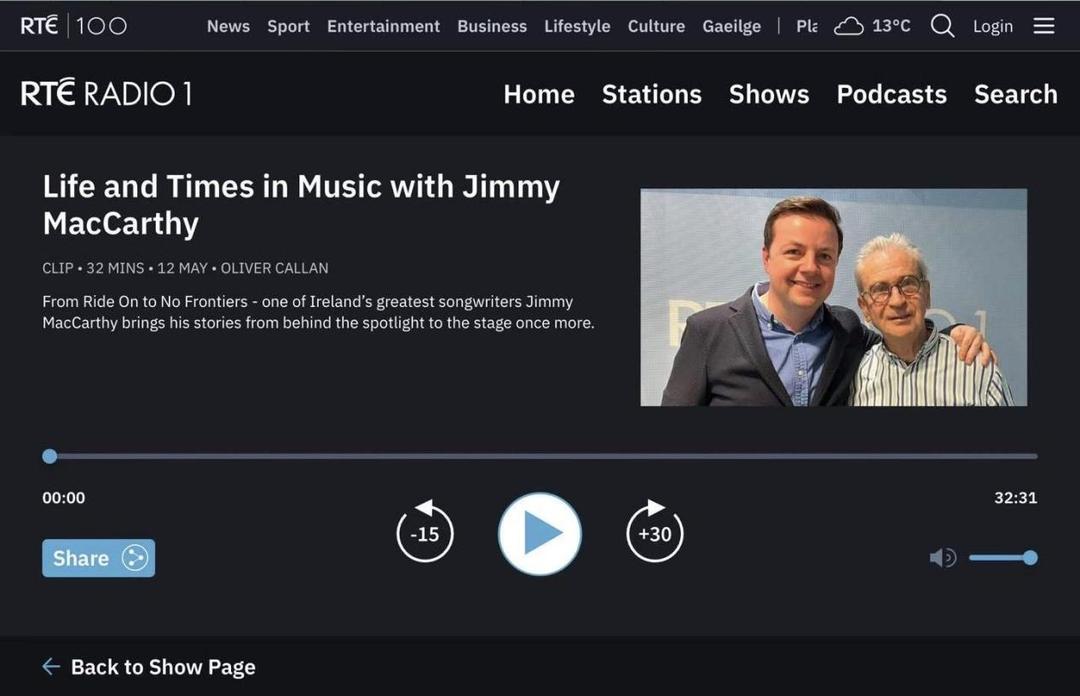Image resolution: width=1080 pixels, height=696 pixels.
Task: Click the truncated Player link
Action: click(807, 26)
